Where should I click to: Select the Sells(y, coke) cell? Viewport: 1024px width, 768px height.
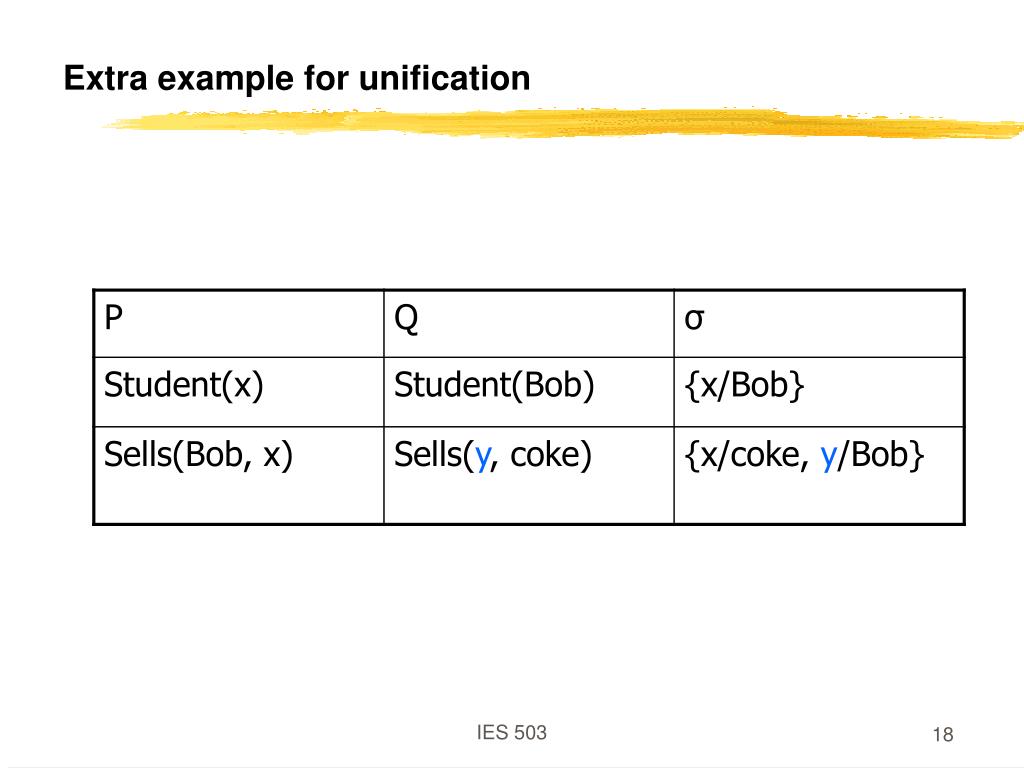[x=529, y=475]
